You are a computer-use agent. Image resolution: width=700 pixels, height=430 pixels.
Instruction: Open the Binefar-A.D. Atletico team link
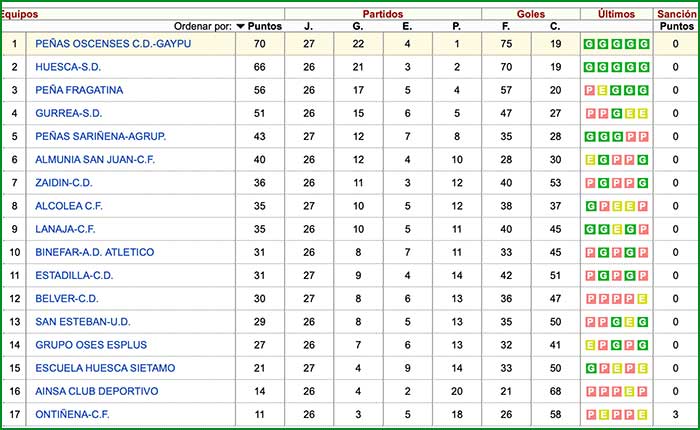[x=94, y=252]
